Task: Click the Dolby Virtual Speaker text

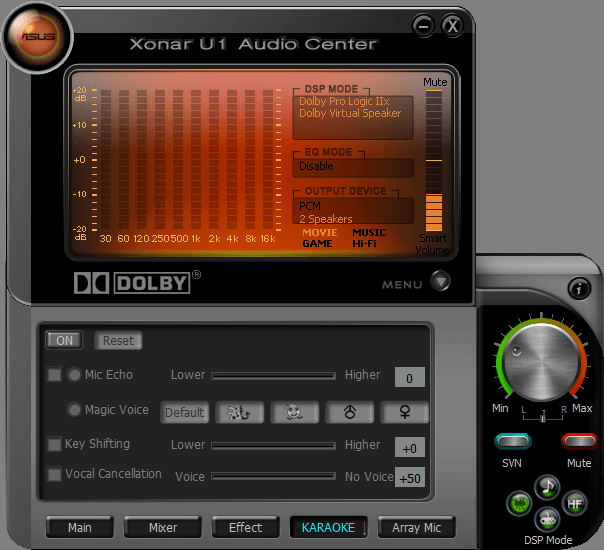Action: click(350, 113)
